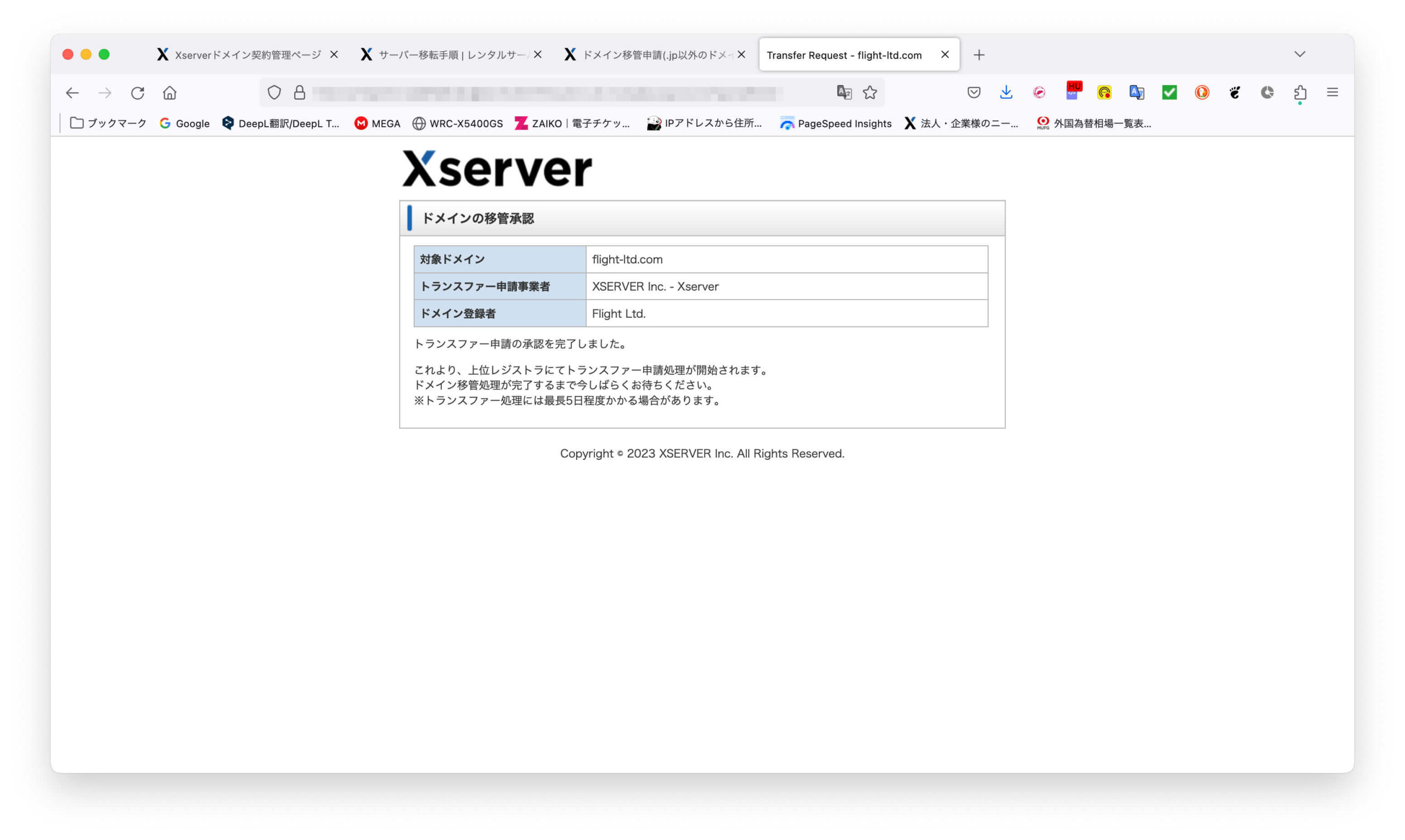This screenshot has width=1405, height=840.
Task: Reload the current page
Action: 138,93
